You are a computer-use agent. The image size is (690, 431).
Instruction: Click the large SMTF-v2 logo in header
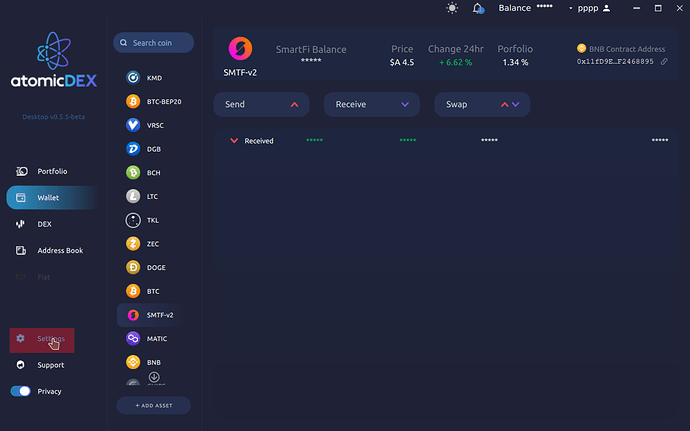tap(240, 48)
